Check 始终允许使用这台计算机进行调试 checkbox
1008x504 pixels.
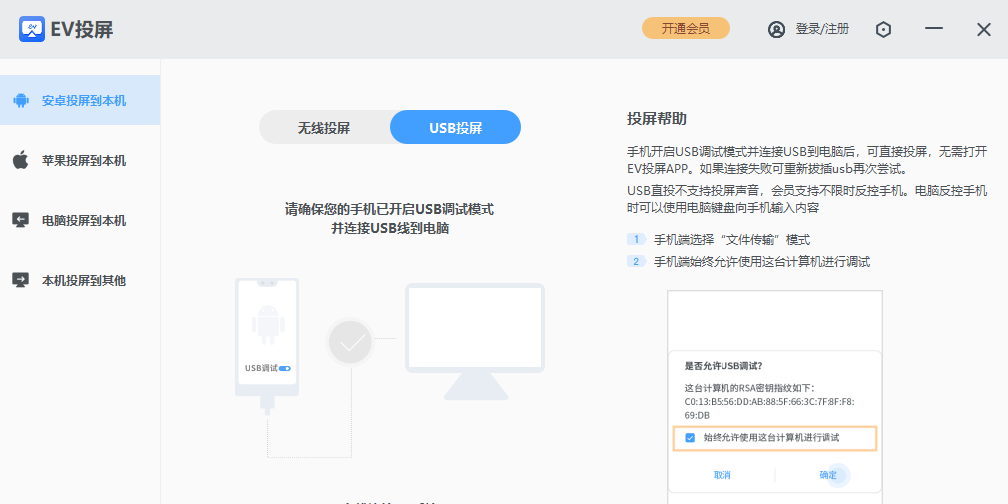pyautogui.click(x=690, y=438)
